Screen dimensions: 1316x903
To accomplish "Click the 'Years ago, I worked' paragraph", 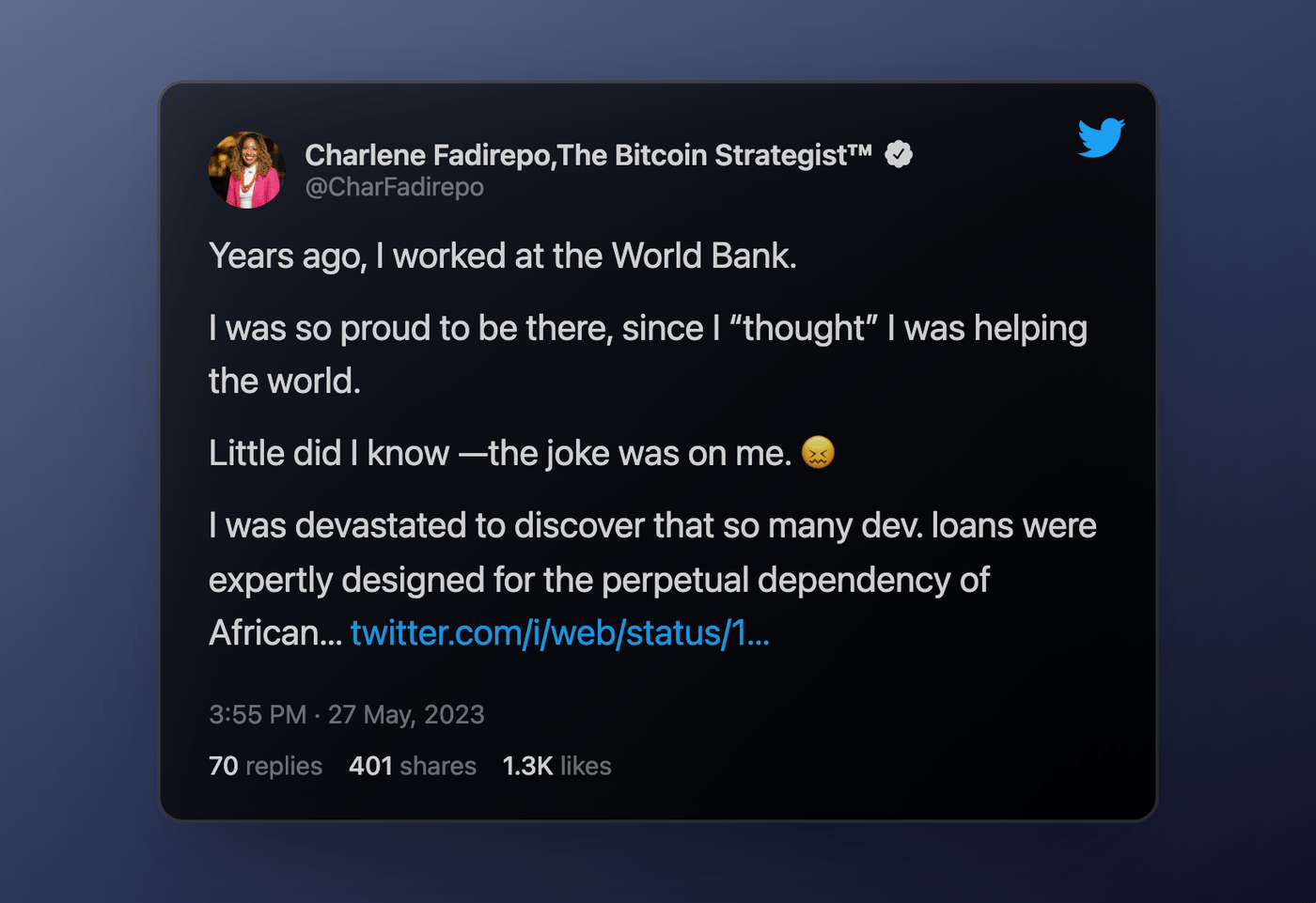I will tap(503, 256).
